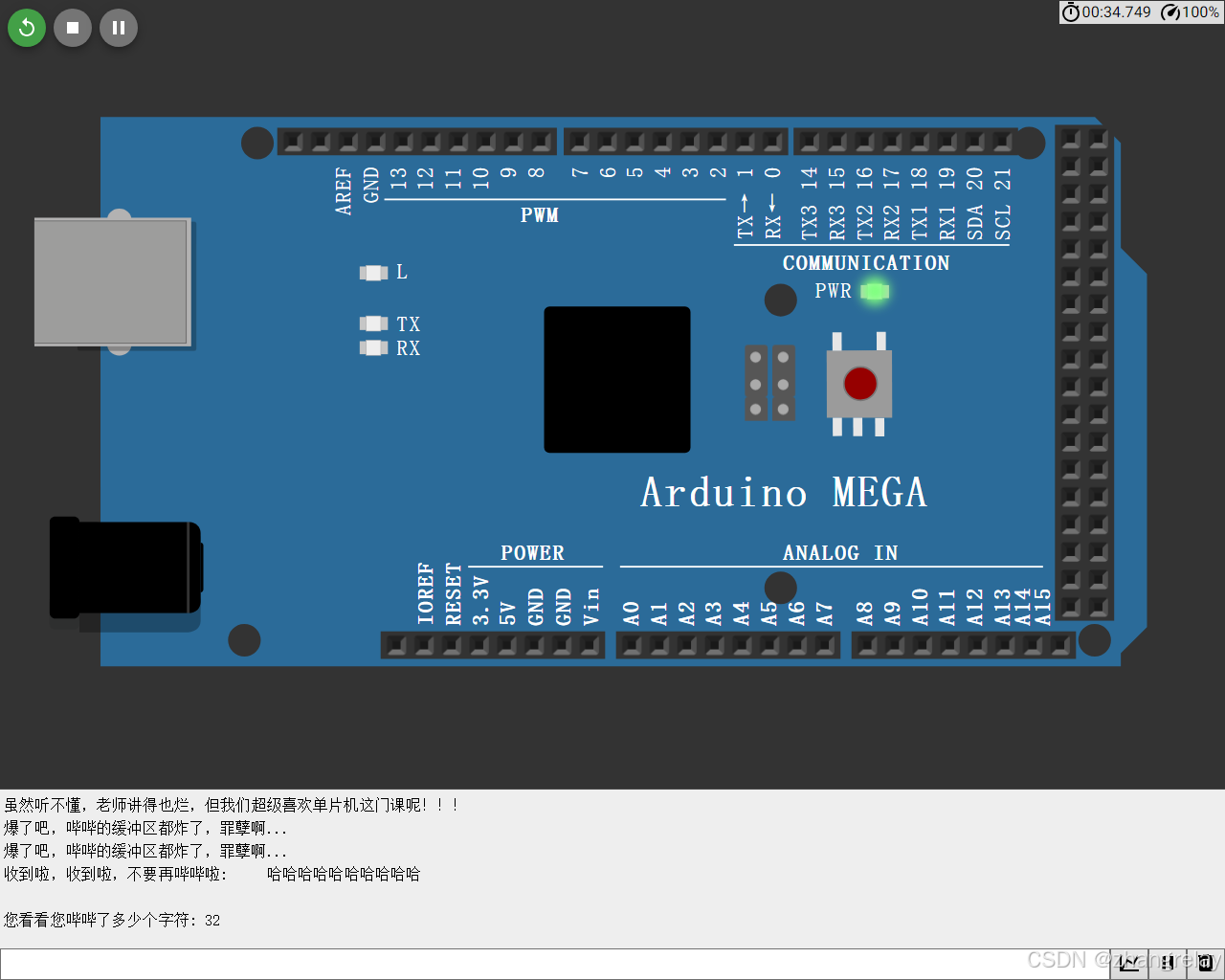The image size is (1225, 980).
Task: Click the Vin pin socket
Action: 590,646
